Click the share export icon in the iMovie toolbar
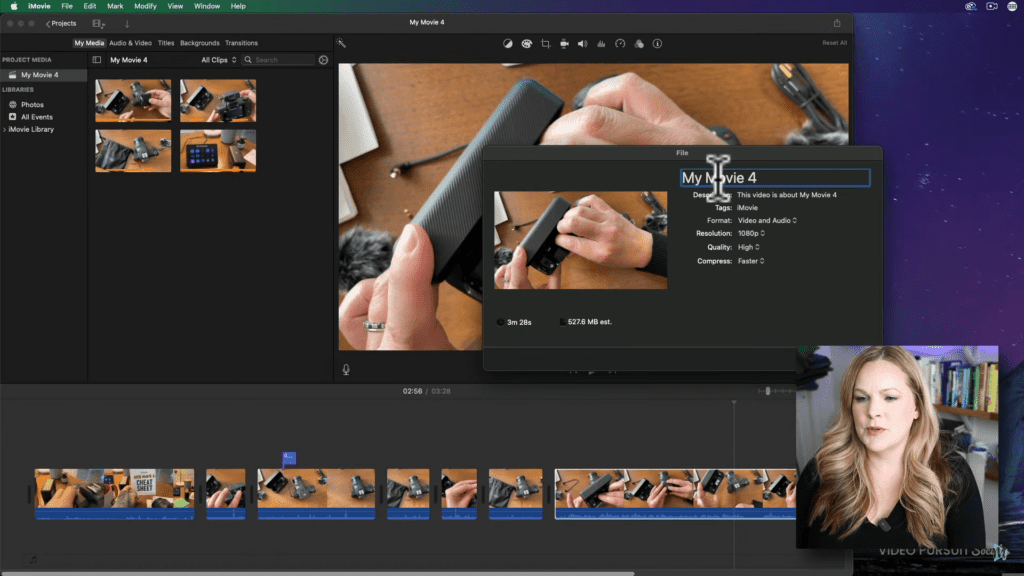1024x576 pixels. click(x=837, y=23)
